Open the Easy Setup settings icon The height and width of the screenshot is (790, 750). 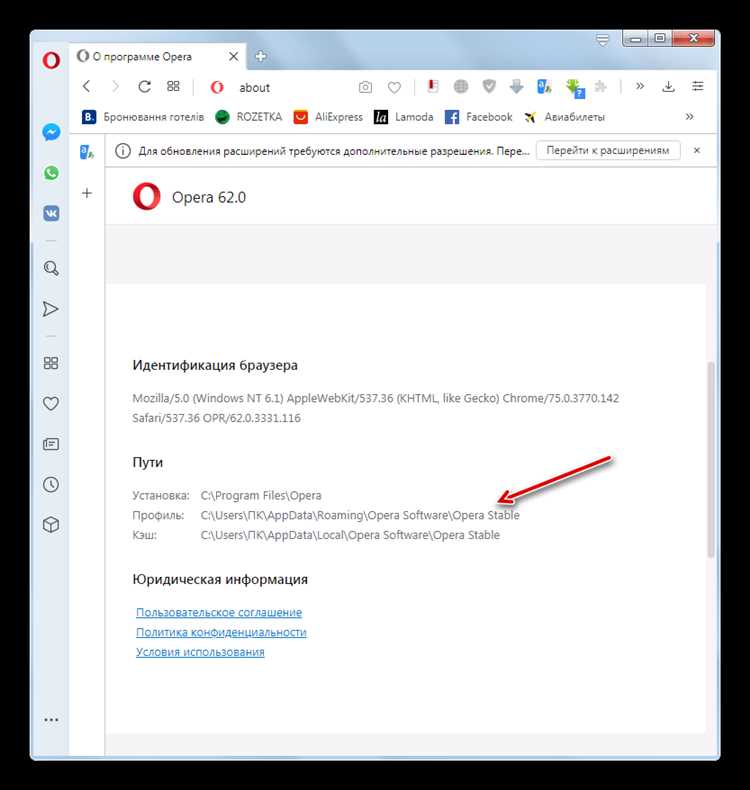click(x=698, y=86)
